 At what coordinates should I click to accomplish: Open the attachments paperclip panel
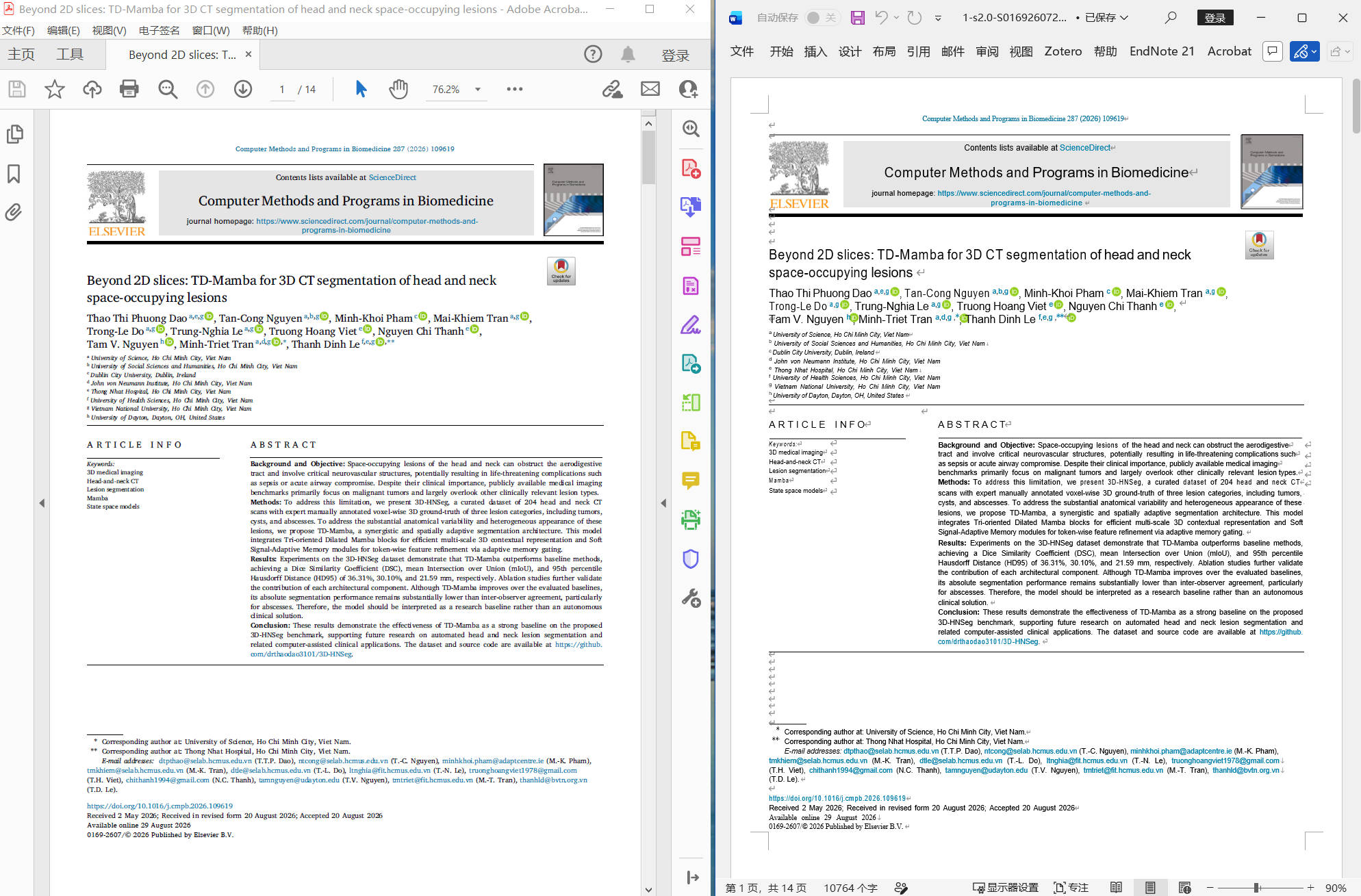click(14, 212)
